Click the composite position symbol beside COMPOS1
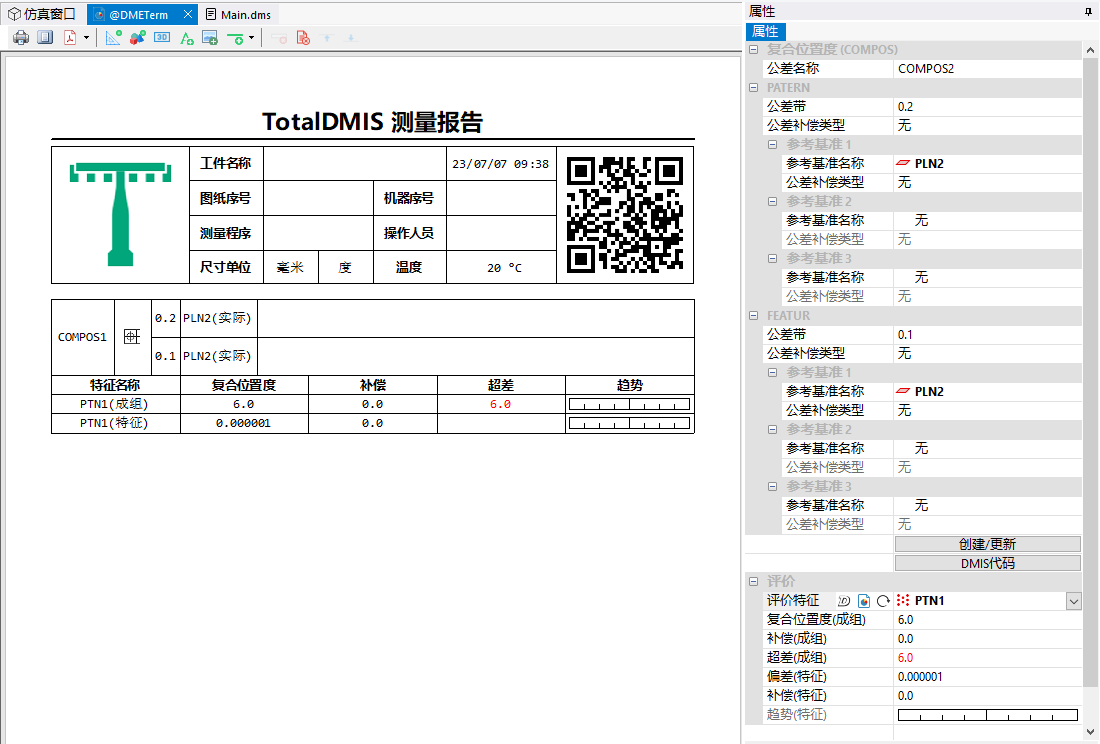 tap(132, 337)
